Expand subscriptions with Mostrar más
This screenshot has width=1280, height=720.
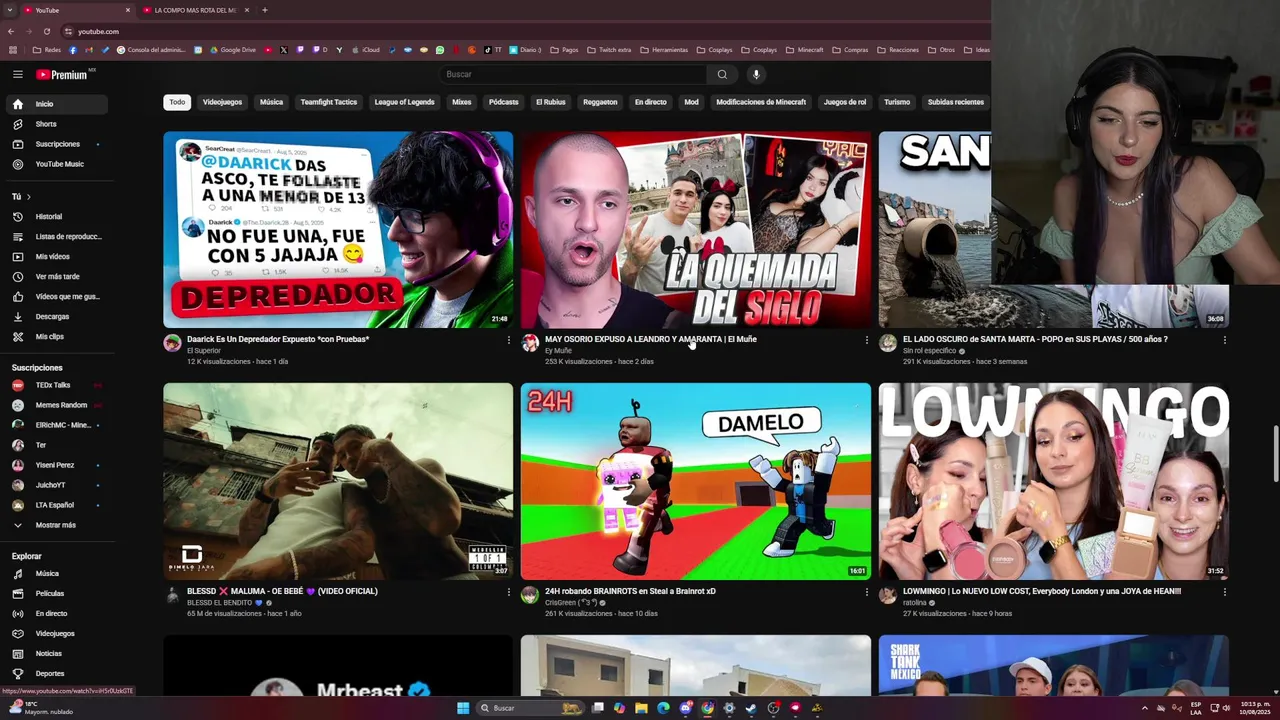coord(56,525)
